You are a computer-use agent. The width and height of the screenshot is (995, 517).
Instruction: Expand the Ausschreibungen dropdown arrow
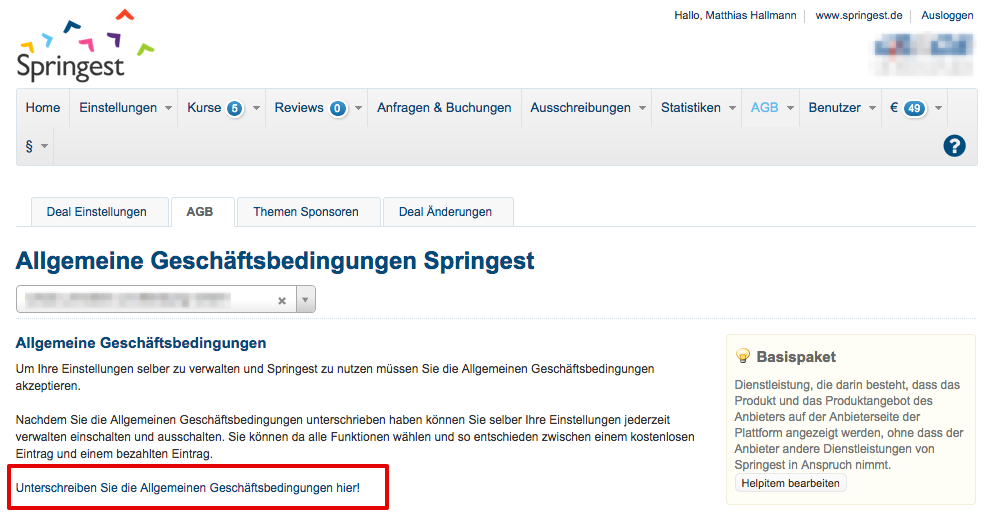642,108
